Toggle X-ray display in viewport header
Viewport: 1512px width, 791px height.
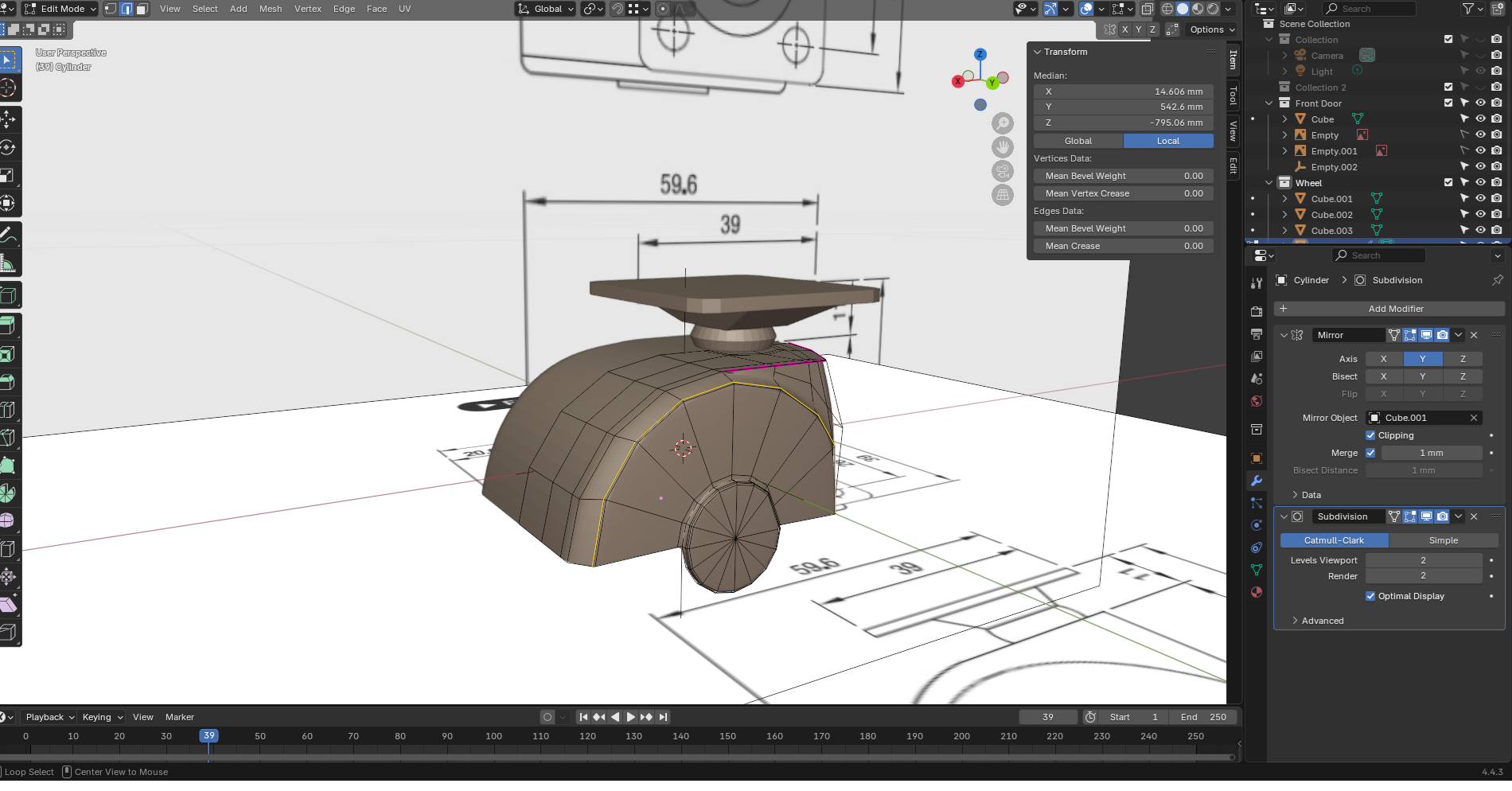pyautogui.click(x=1147, y=9)
